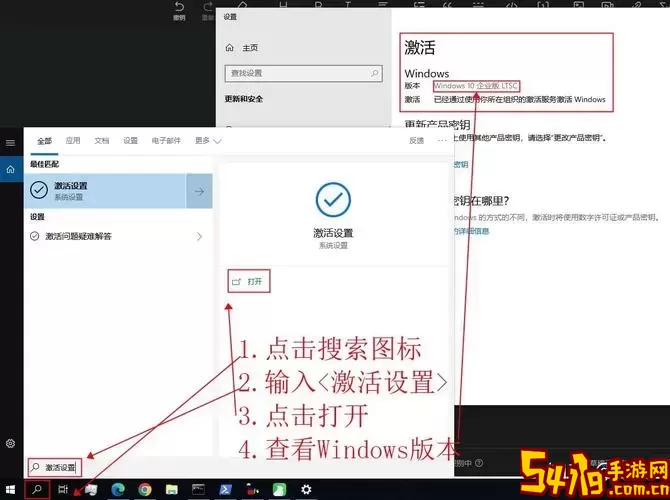Click the redo arrow in the editor toolbar
670x500 pixels.
(208, 6)
